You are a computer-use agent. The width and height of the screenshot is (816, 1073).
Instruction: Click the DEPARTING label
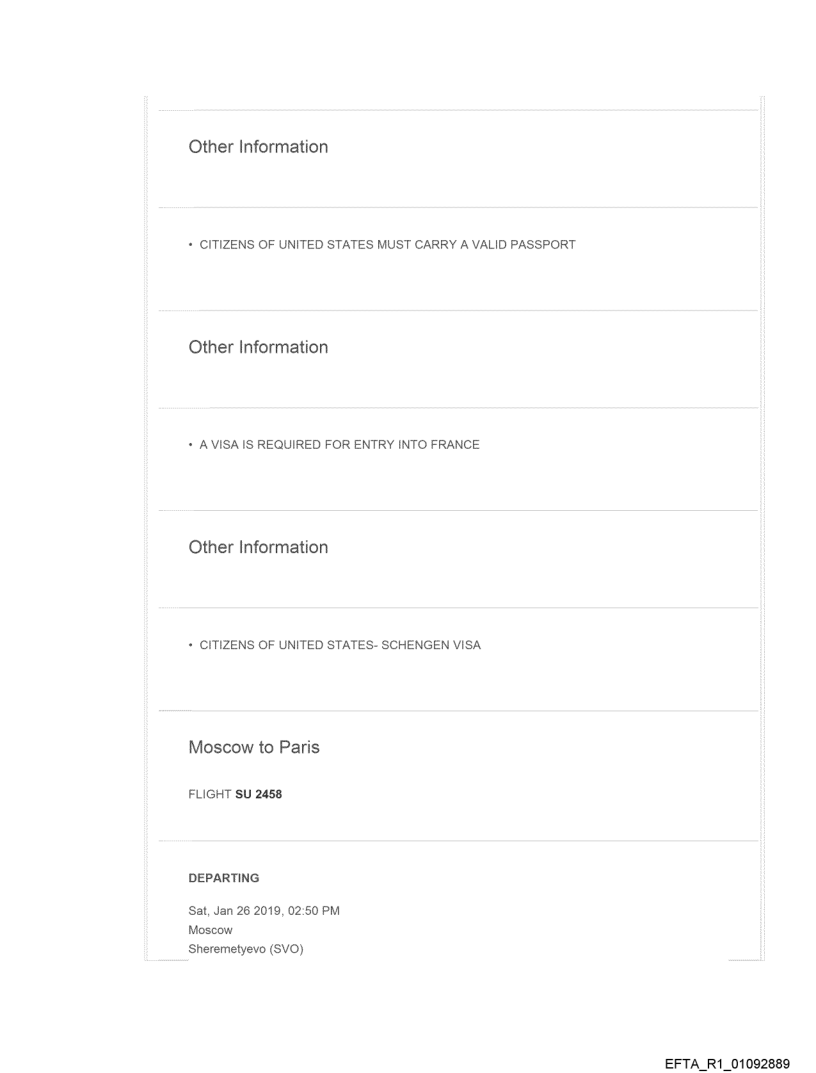[224, 878]
